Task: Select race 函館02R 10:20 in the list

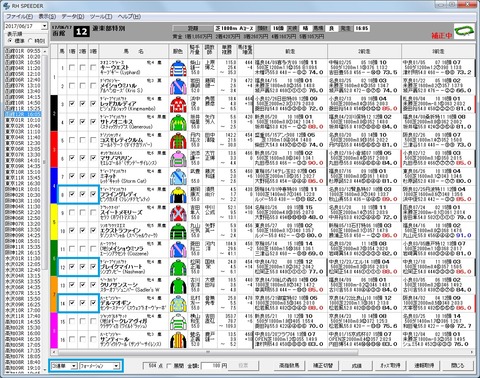Action: (23, 57)
